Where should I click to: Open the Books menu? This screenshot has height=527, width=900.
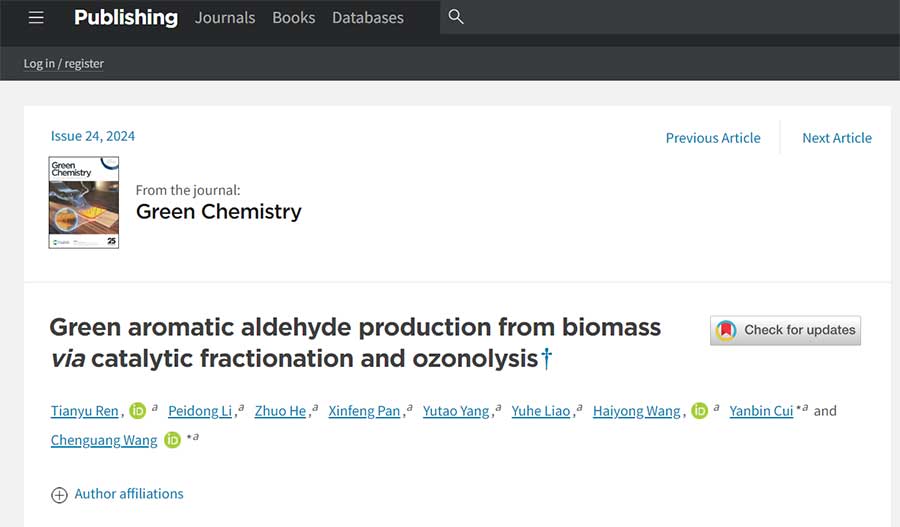click(294, 18)
